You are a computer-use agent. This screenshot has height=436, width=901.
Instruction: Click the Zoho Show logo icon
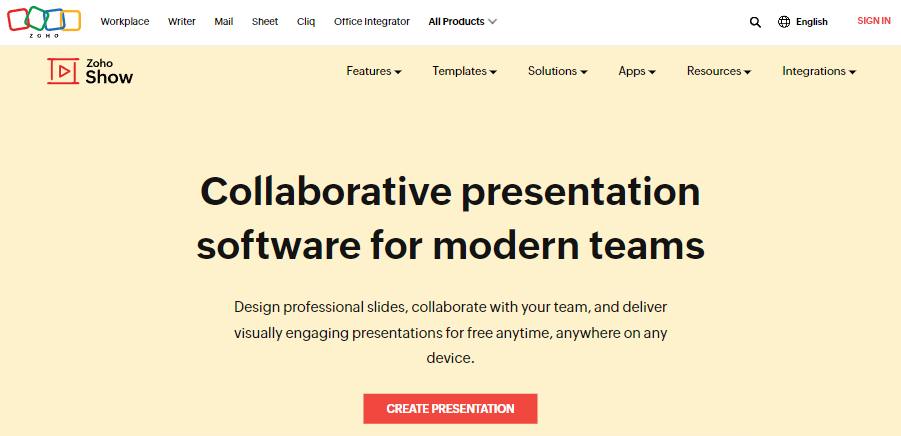62,71
